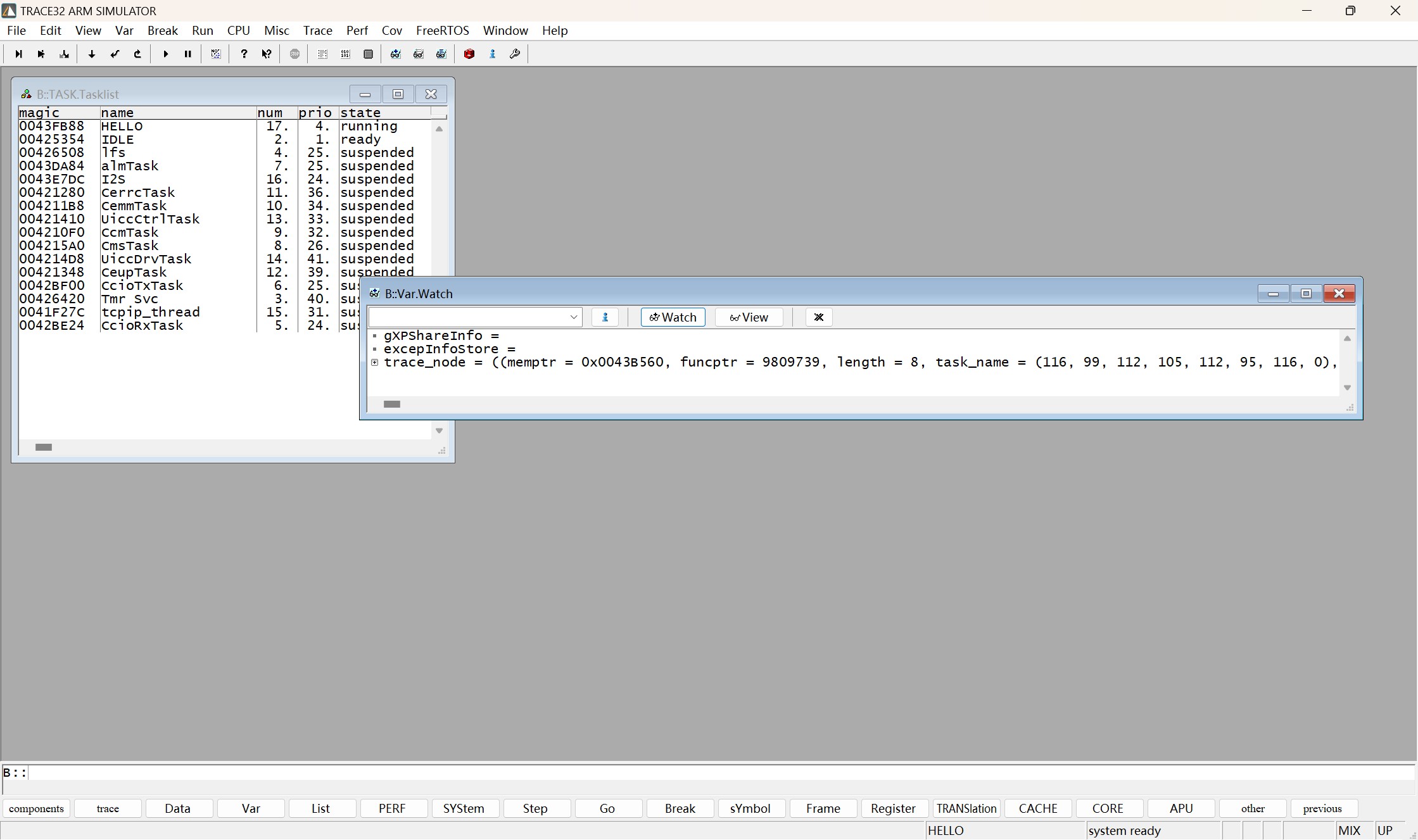The width and height of the screenshot is (1418, 840).
Task: Click the Step Over toolbar icon
Action: tap(41, 54)
